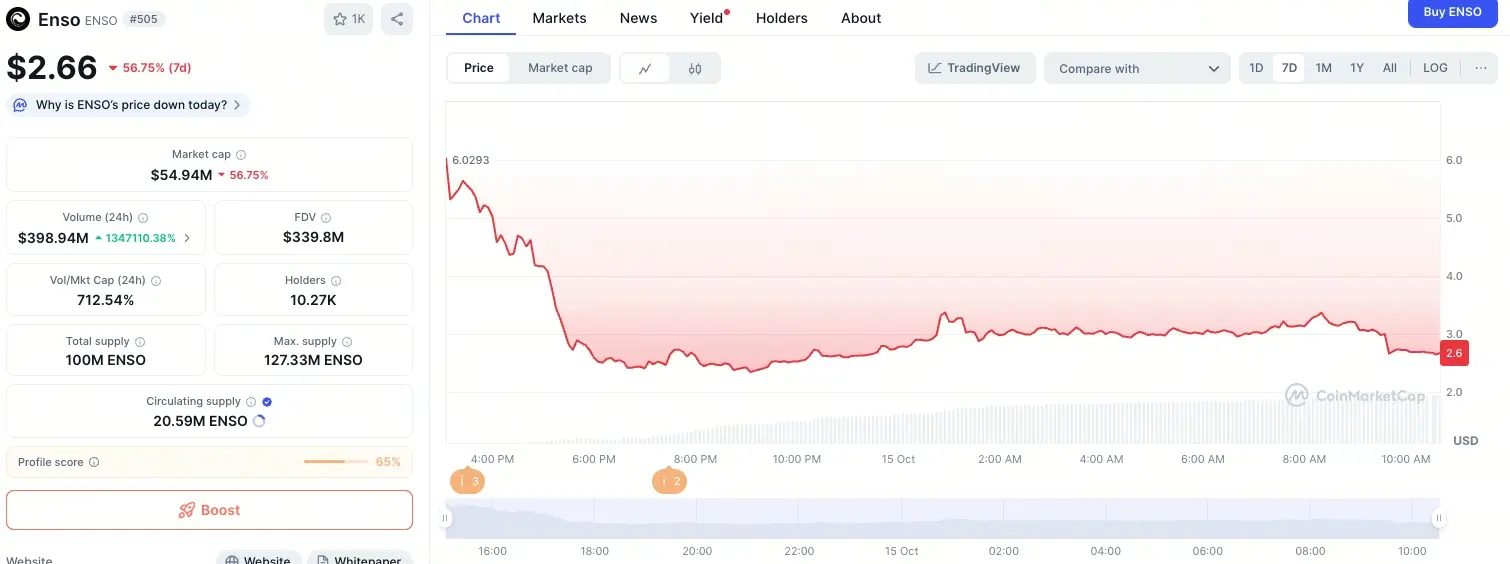The image size is (1510, 564).
Task: Open the Compare with dropdown
Action: [1138, 68]
